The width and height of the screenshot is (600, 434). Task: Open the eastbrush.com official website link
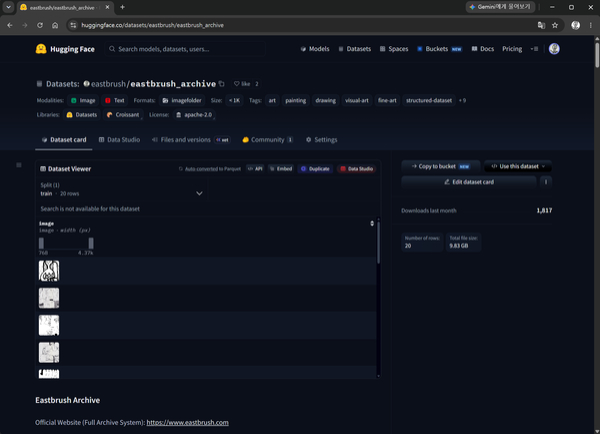(x=188, y=423)
